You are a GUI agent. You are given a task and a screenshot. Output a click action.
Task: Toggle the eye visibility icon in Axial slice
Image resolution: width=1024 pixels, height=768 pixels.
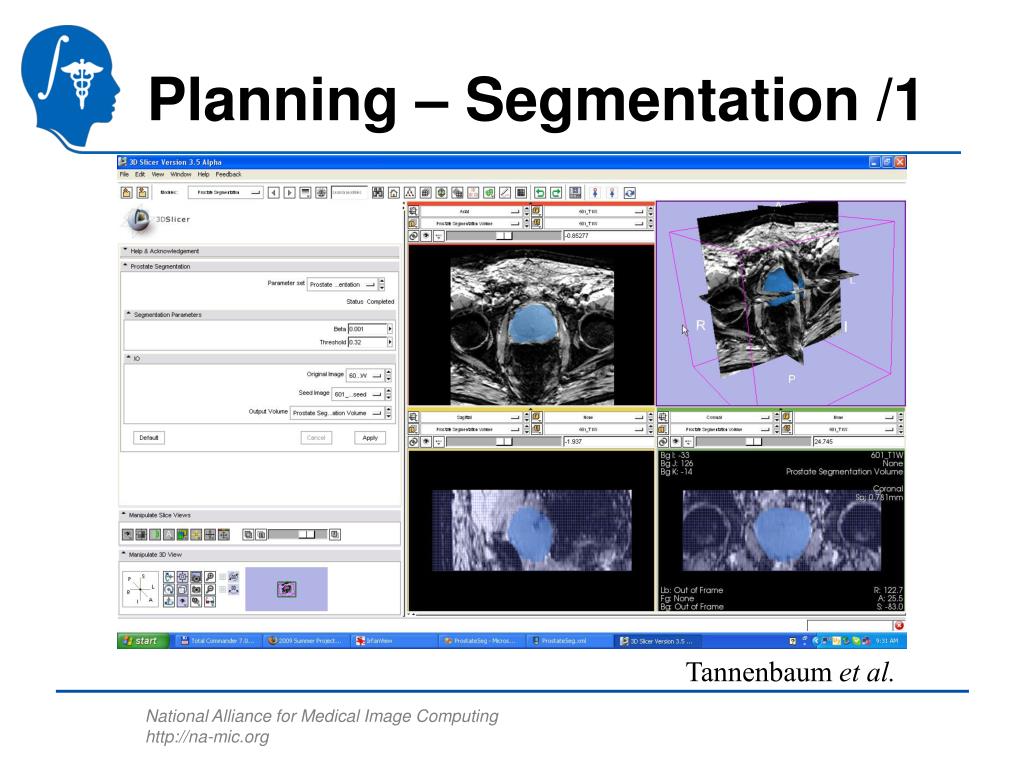point(426,236)
